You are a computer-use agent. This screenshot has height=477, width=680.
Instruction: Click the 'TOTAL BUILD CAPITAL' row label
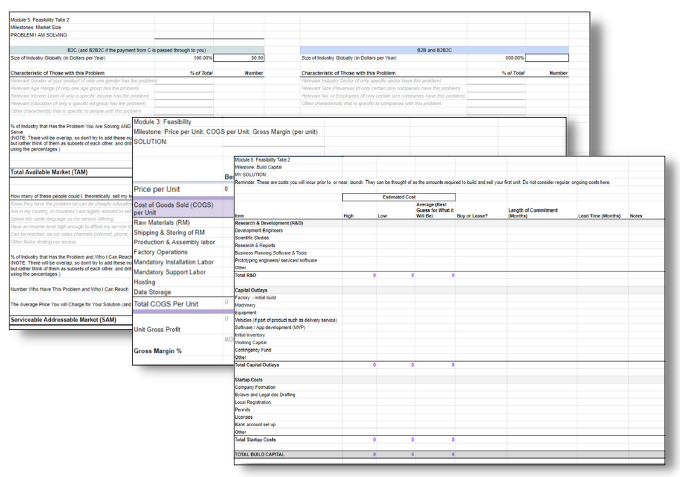[x=259, y=454]
